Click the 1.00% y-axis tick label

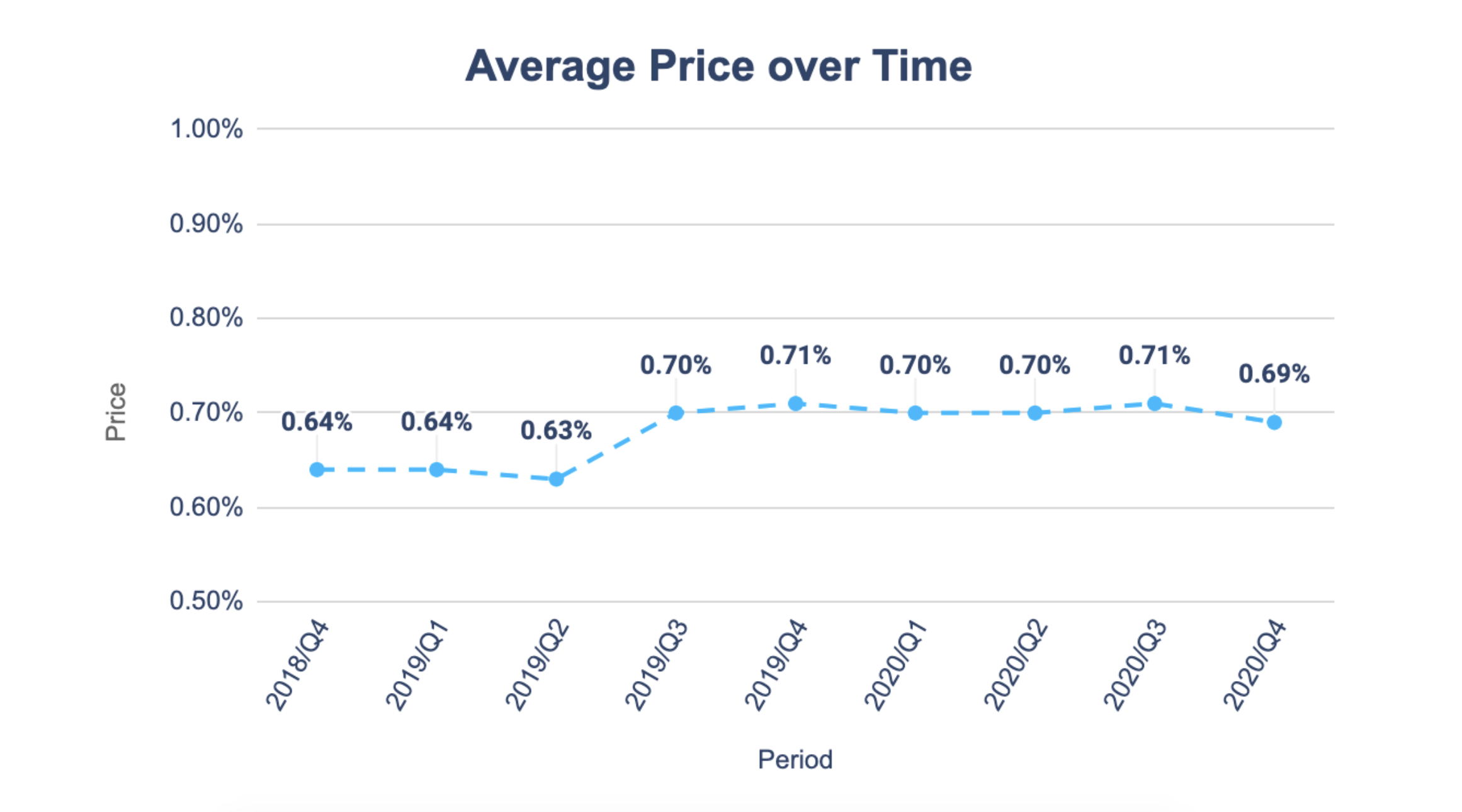coord(206,129)
